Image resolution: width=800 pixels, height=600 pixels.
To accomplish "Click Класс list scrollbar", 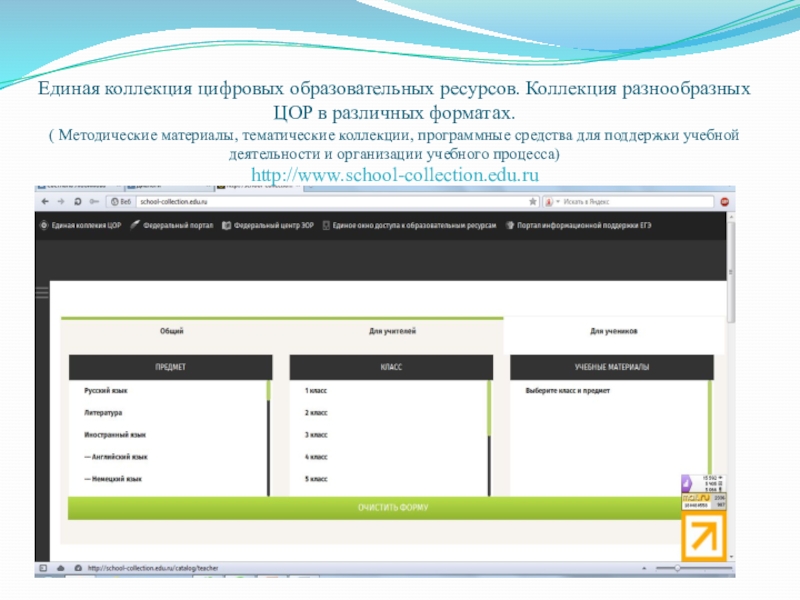I will point(489,438).
